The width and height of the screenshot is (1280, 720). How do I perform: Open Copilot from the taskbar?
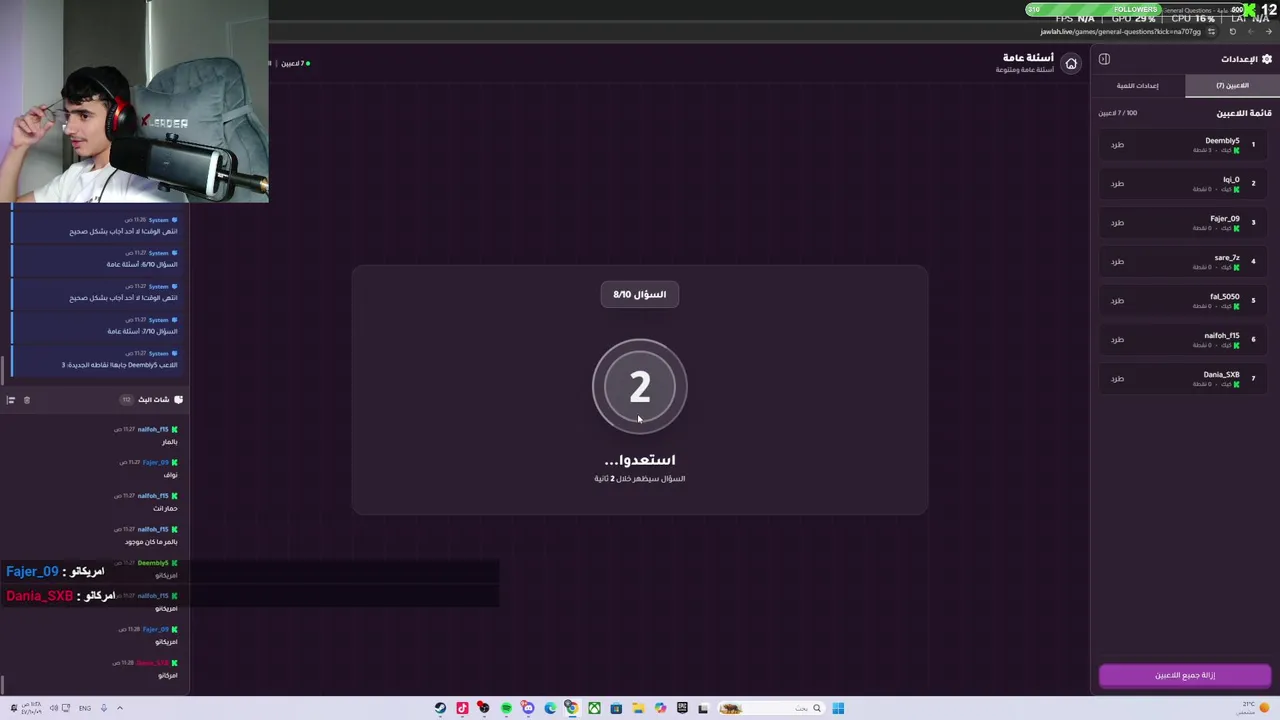(x=660, y=708)
